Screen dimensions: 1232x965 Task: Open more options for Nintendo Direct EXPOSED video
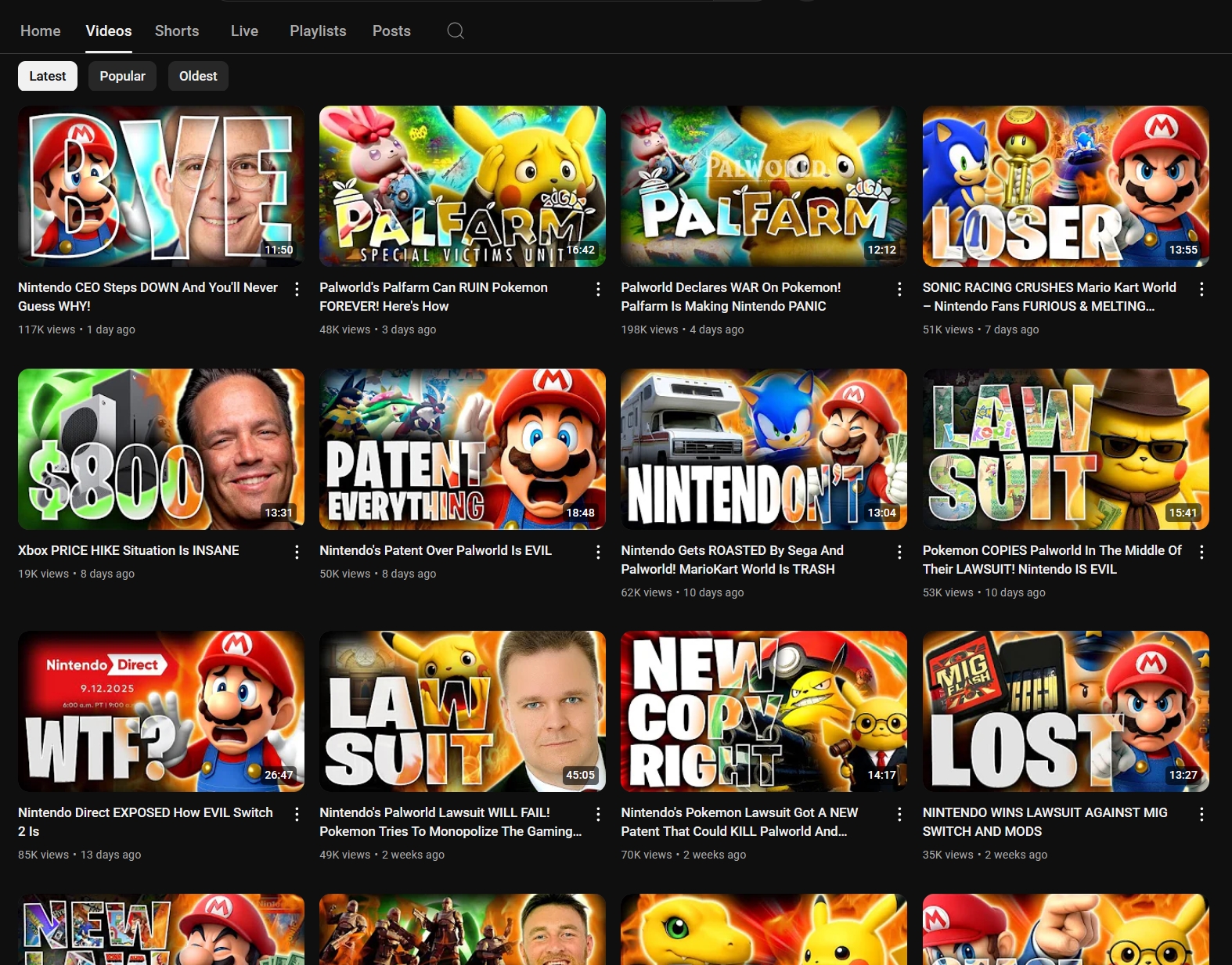297,815
